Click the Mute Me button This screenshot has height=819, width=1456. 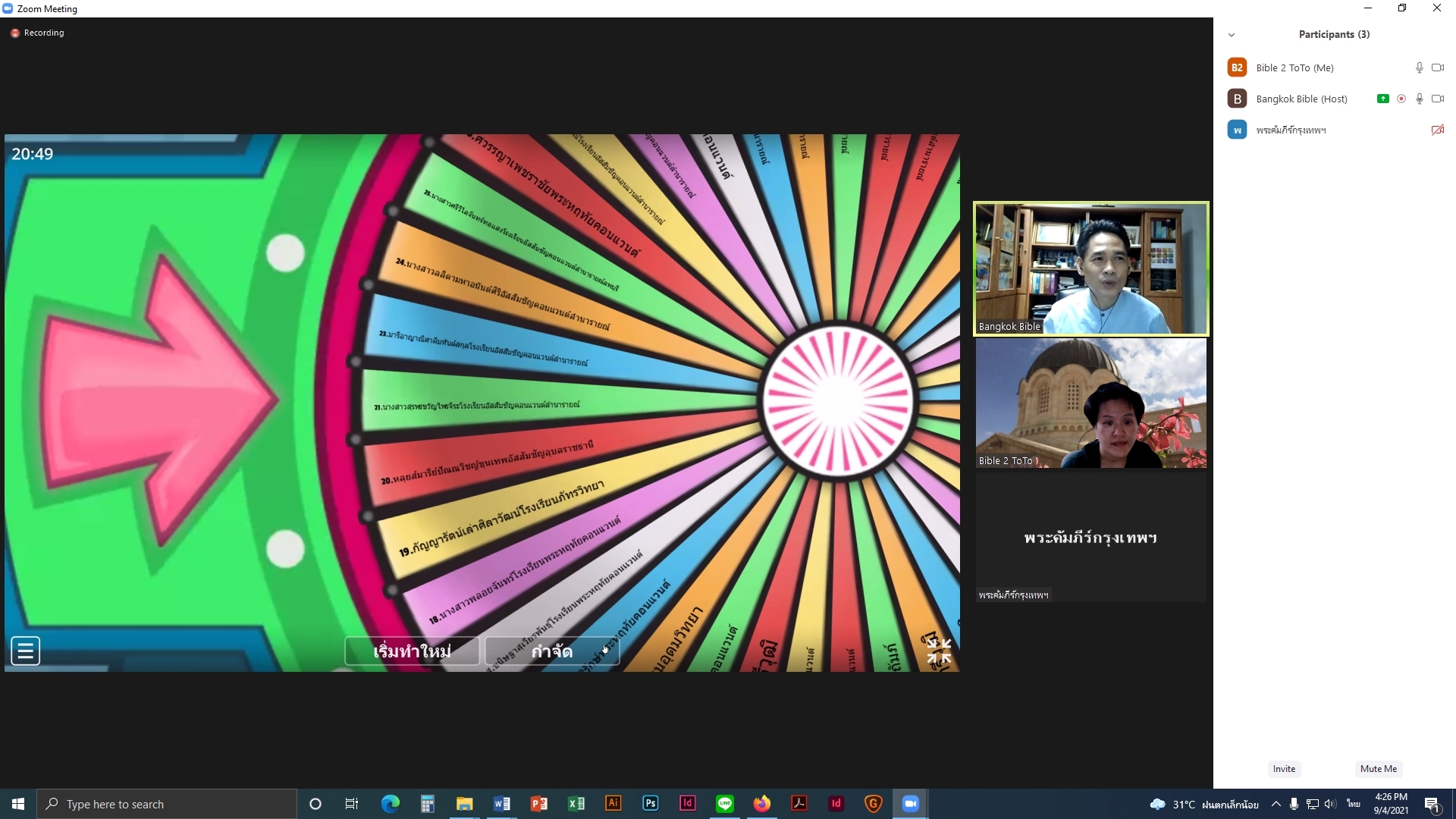1378,769
